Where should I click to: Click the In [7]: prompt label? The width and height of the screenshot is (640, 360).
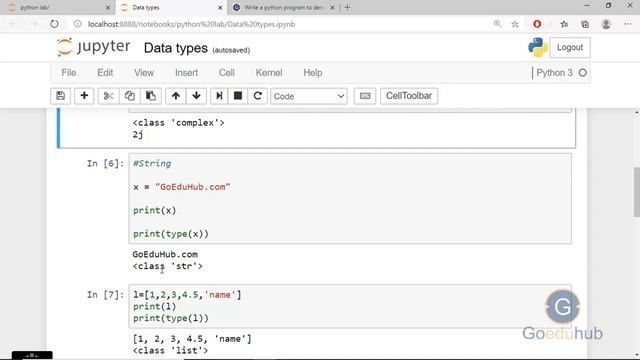pyautogui.click(x=105, y=295)
